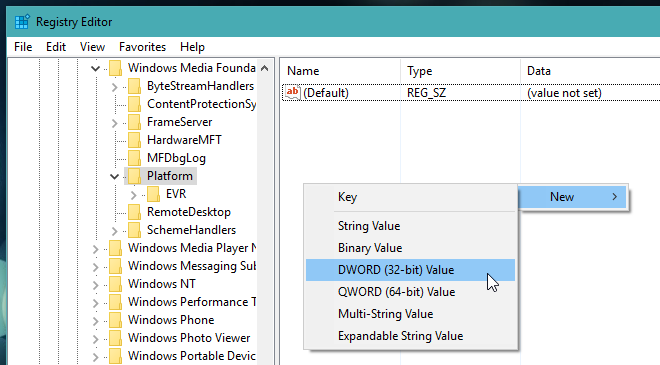Select the ContentProtectionSystems key label

click(x=201, y=104)
